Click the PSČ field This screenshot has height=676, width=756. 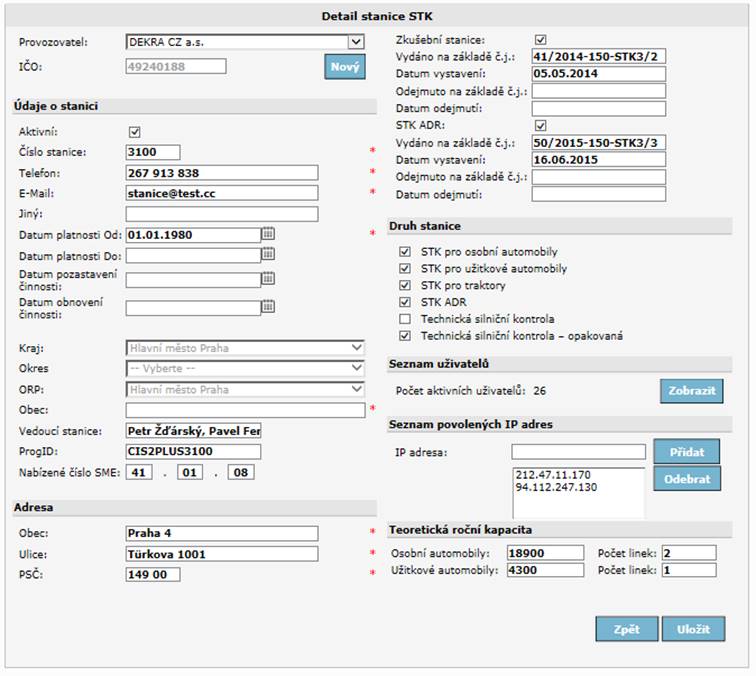pyautogui.click(x=153, y=574)
